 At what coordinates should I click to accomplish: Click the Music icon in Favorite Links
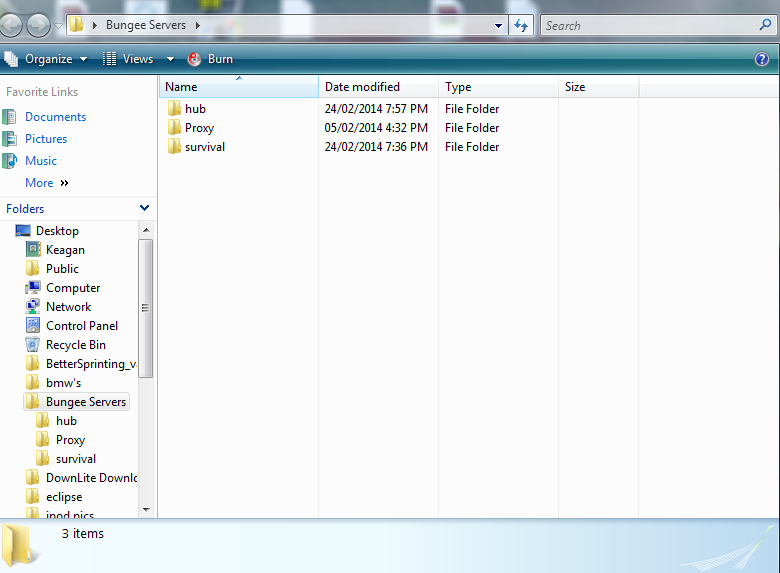coord(9,161)
